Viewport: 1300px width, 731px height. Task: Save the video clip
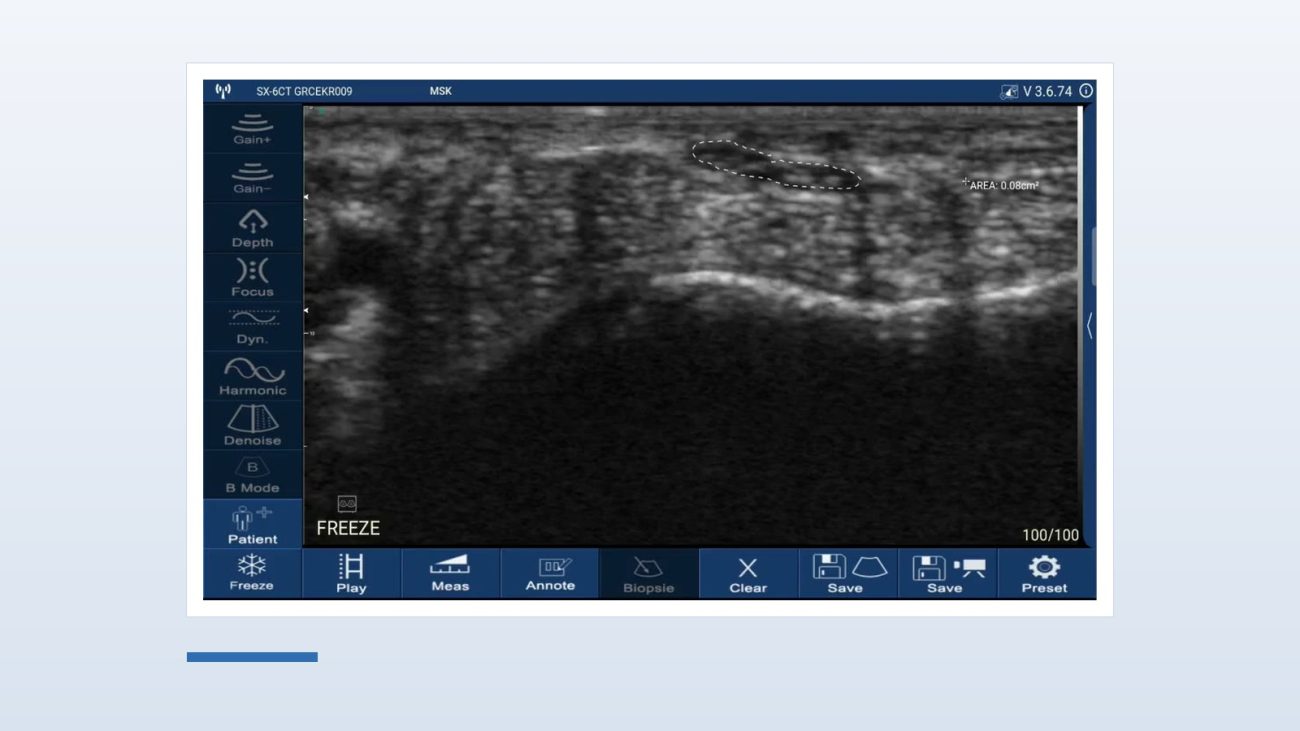[x=947, y=574]
